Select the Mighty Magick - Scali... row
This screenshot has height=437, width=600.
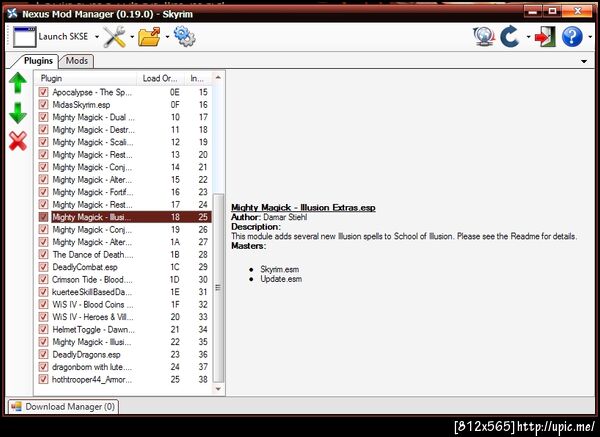(124, 142)
